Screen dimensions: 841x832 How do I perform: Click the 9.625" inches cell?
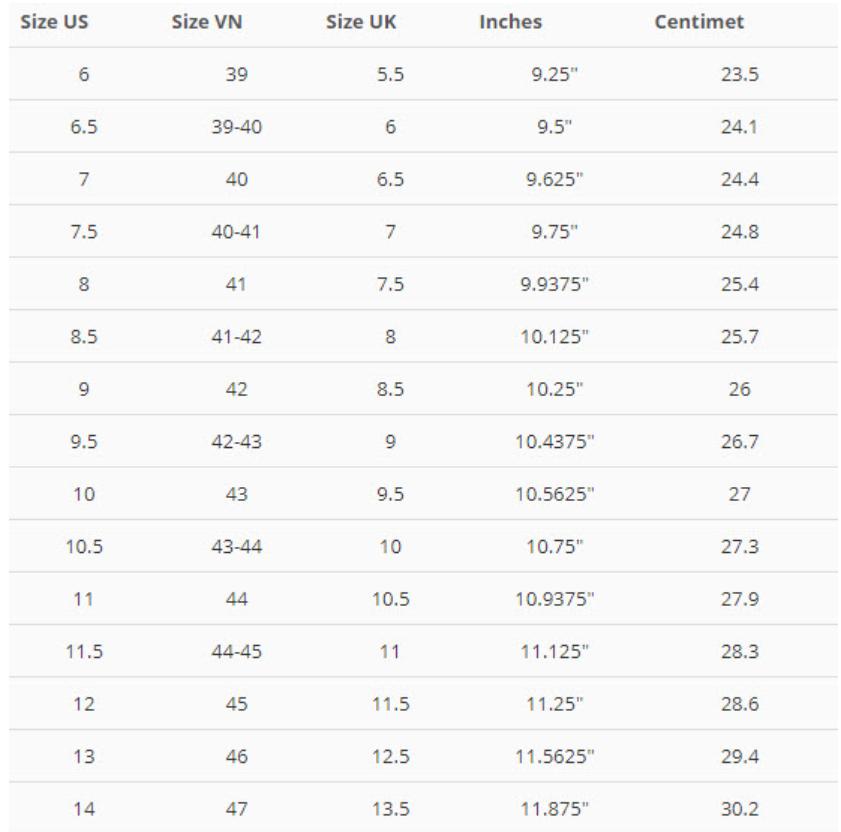point(554,180)
